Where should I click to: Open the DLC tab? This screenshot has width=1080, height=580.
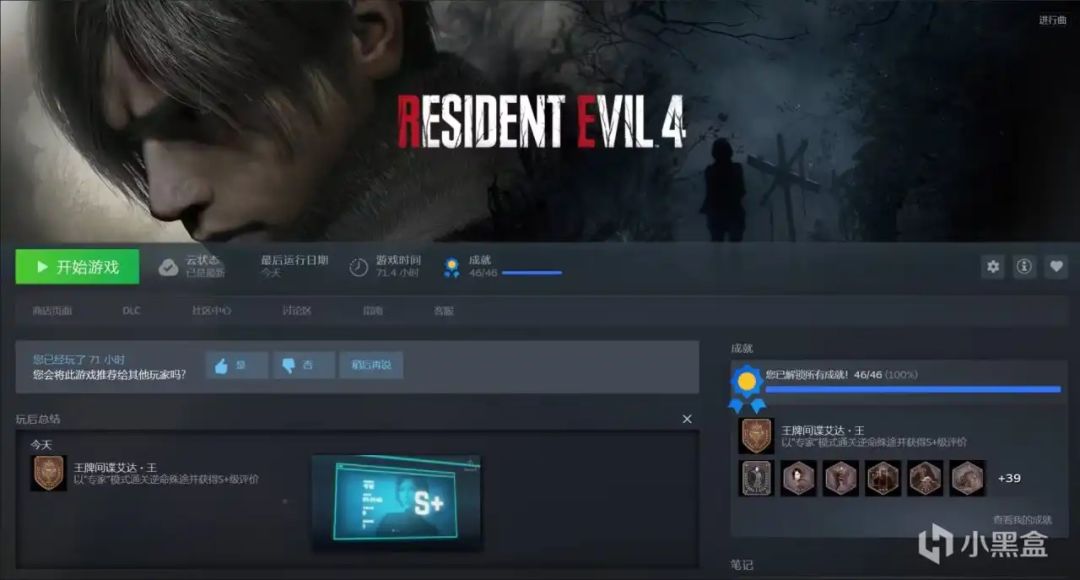[131, 311]
